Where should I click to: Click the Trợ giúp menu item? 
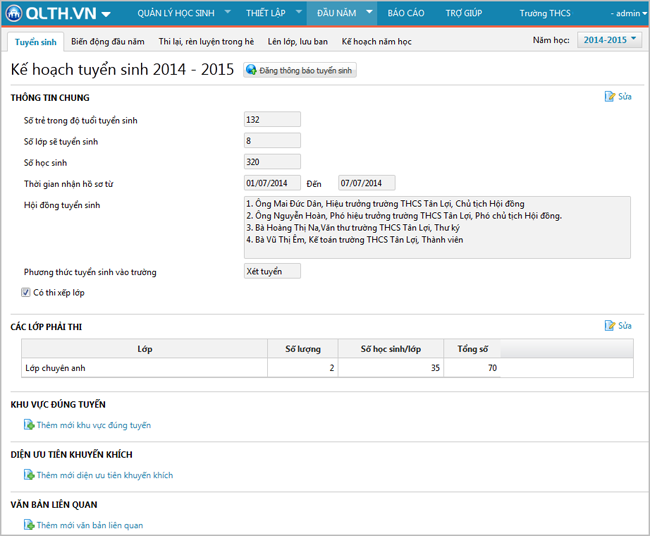point(463,14)
